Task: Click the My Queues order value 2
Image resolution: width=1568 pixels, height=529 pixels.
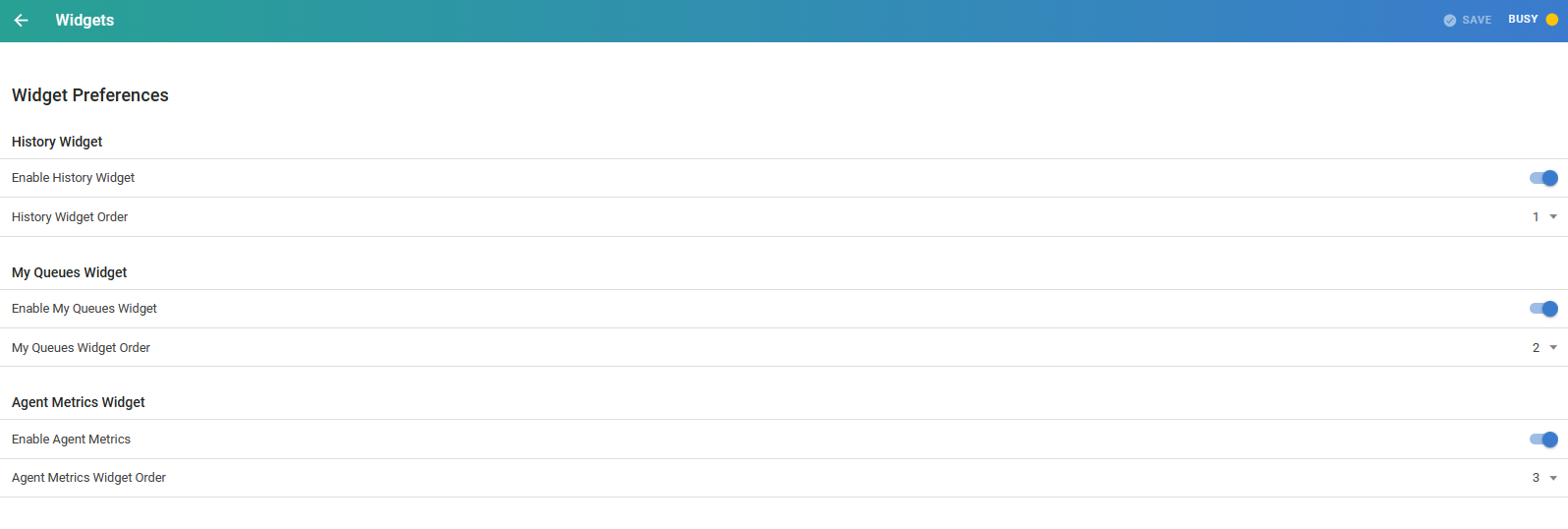Action: [x=1536, y=348]
